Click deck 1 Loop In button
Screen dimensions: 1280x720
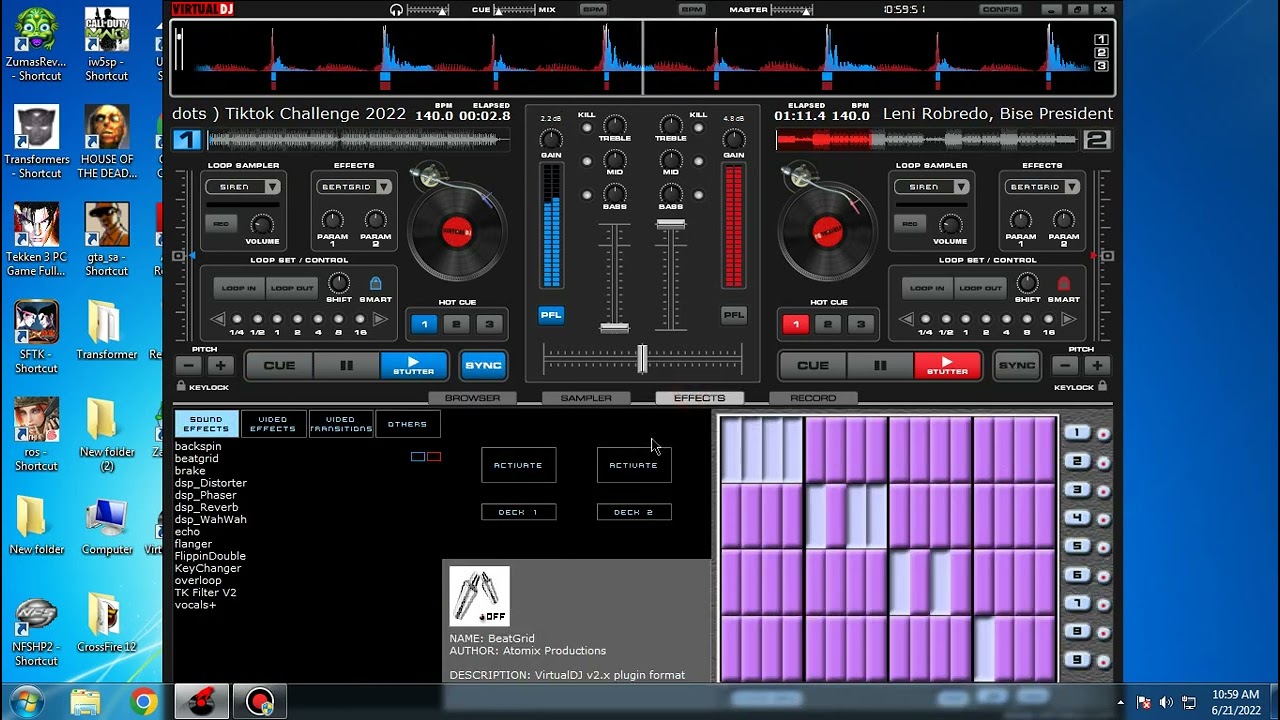[x=239, y=288]
